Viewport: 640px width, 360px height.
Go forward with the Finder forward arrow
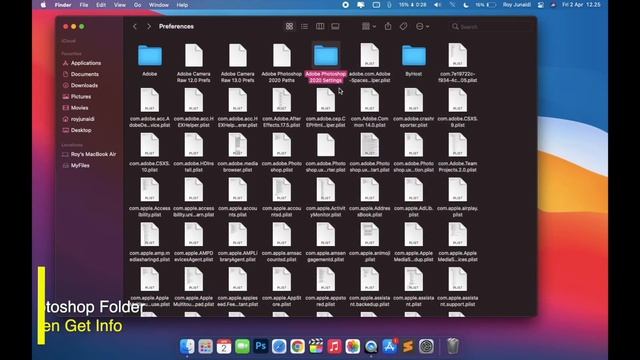[x=149, y=27]
